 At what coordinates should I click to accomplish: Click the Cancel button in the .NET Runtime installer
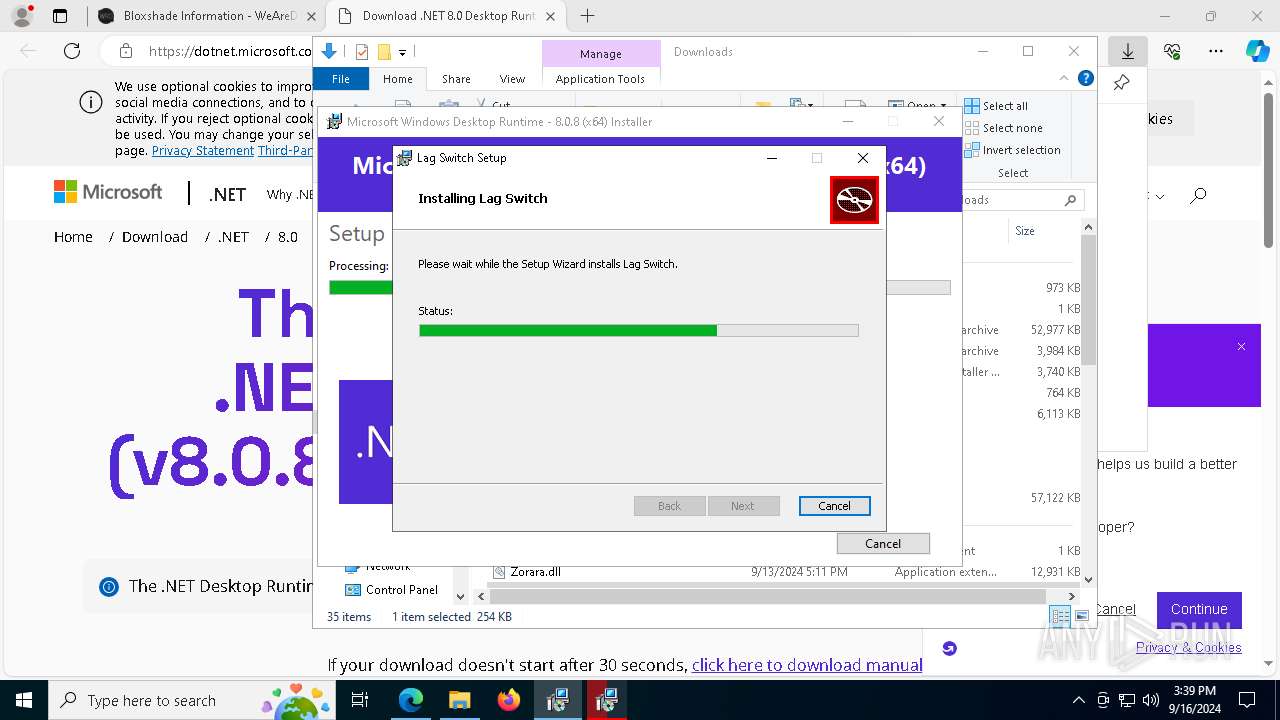(x=883, y=544)
